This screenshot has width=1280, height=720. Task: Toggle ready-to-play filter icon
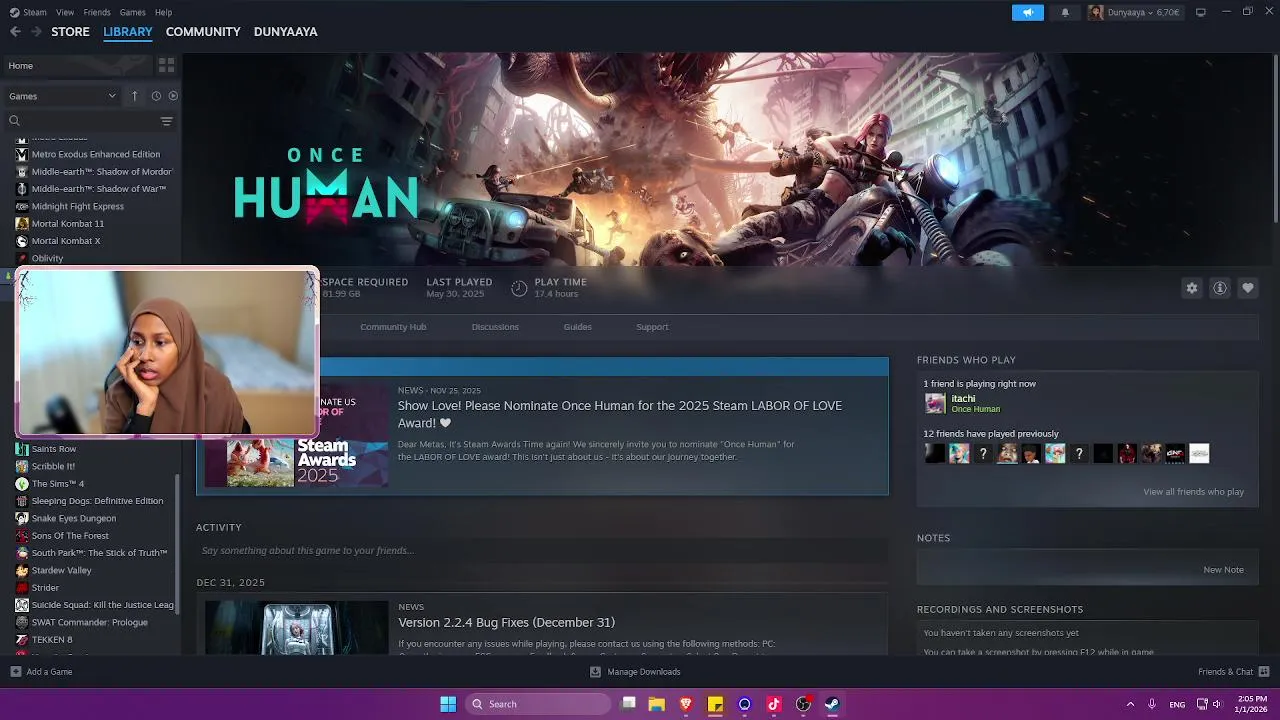coord(173,96)
